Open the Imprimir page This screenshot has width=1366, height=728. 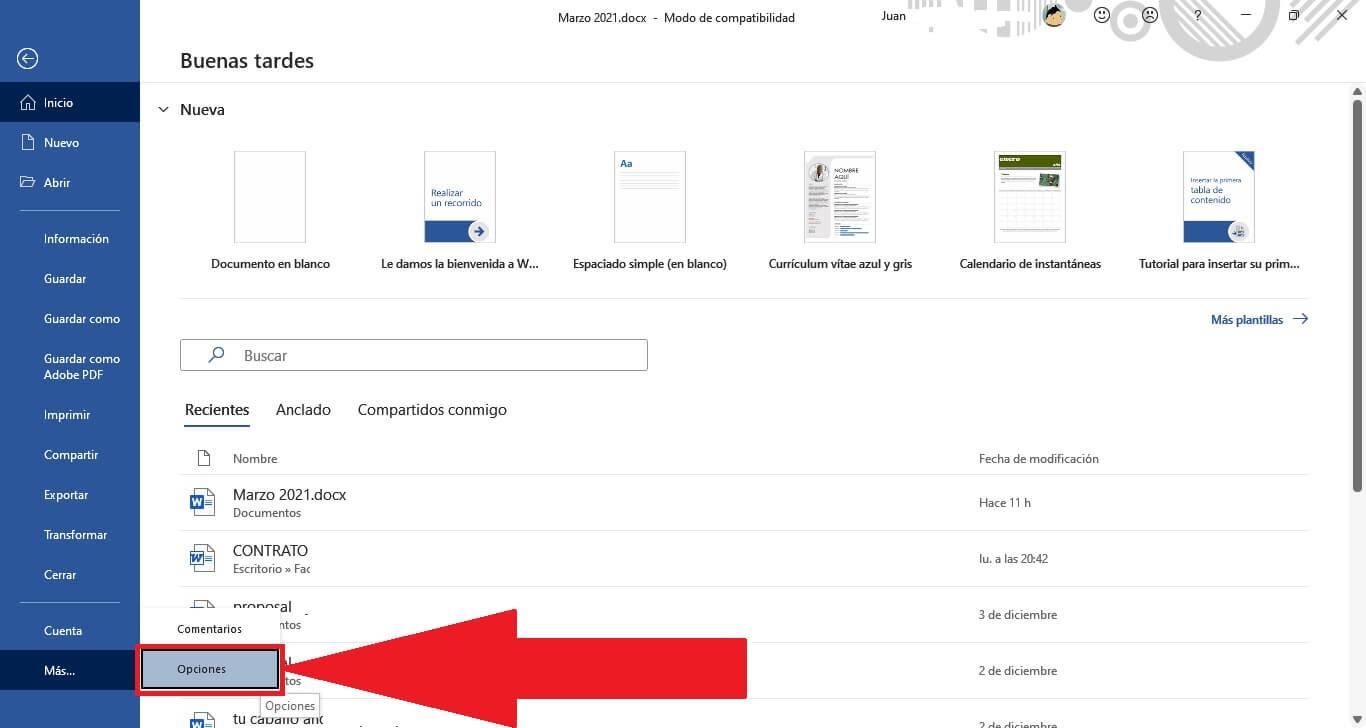point(70,414)
